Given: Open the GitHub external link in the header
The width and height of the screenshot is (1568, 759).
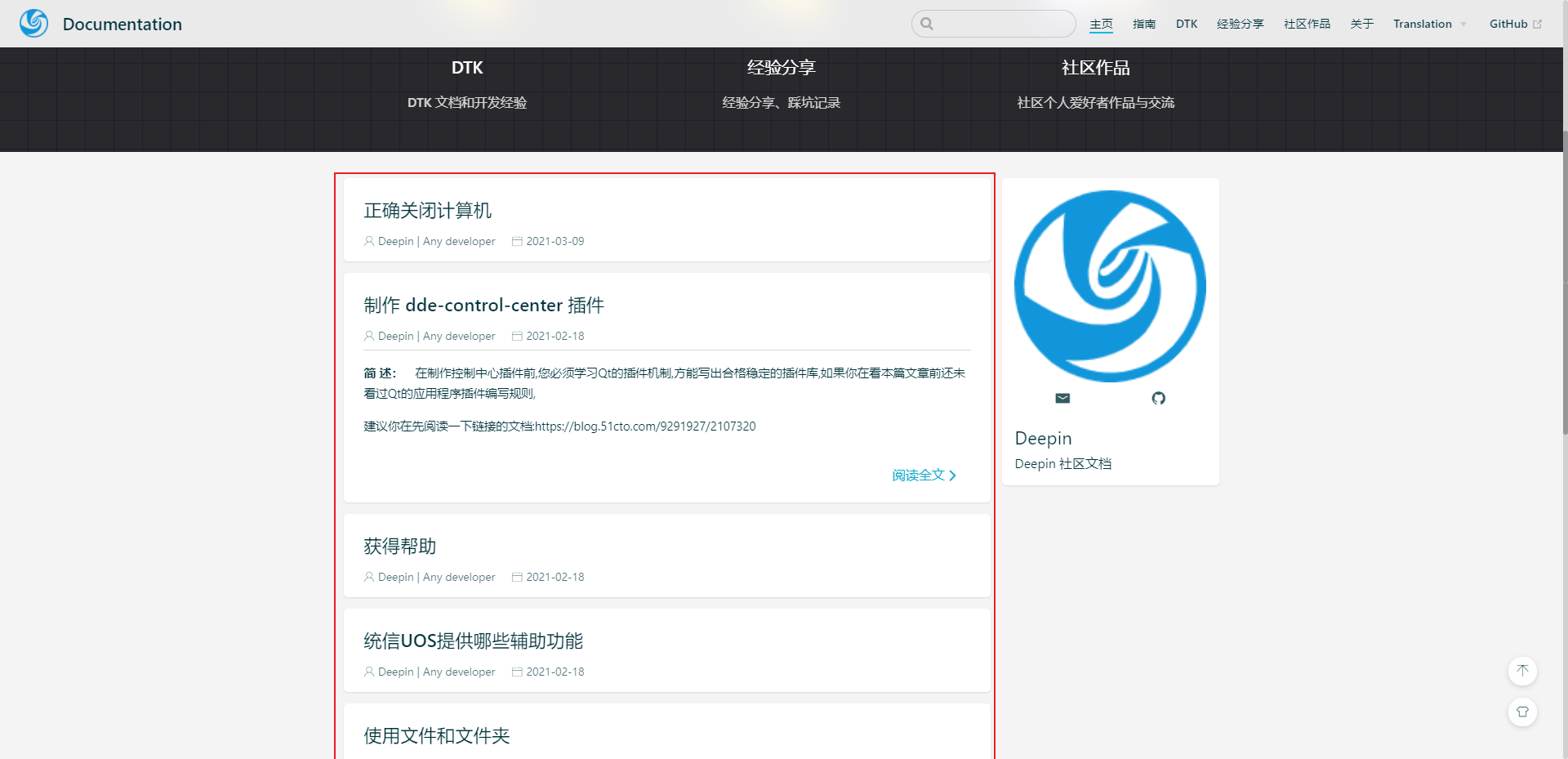Looking at the screenshot, I should tap(1515, 24).
